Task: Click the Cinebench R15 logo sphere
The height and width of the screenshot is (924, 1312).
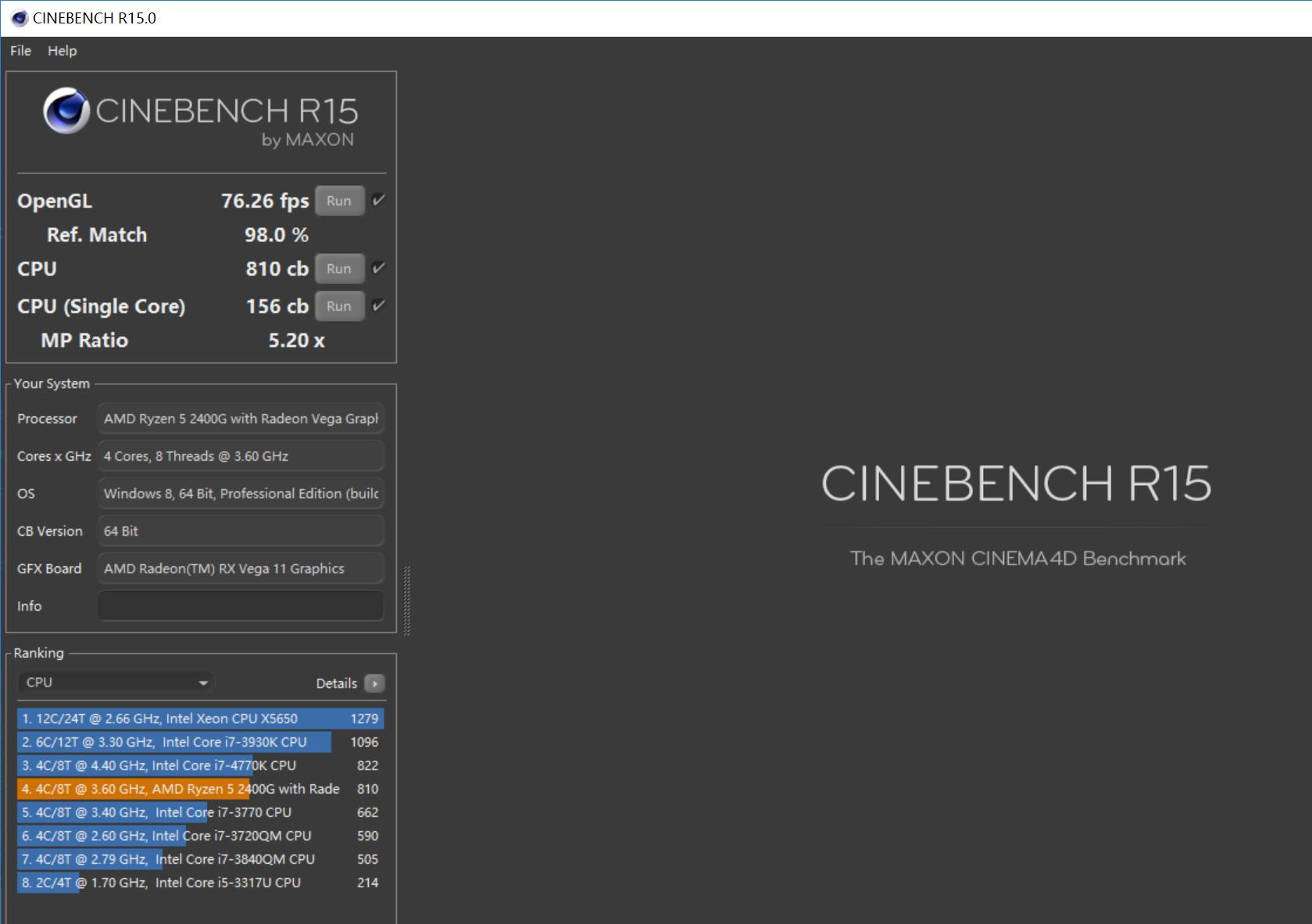Action: click(x=66, y=111)
